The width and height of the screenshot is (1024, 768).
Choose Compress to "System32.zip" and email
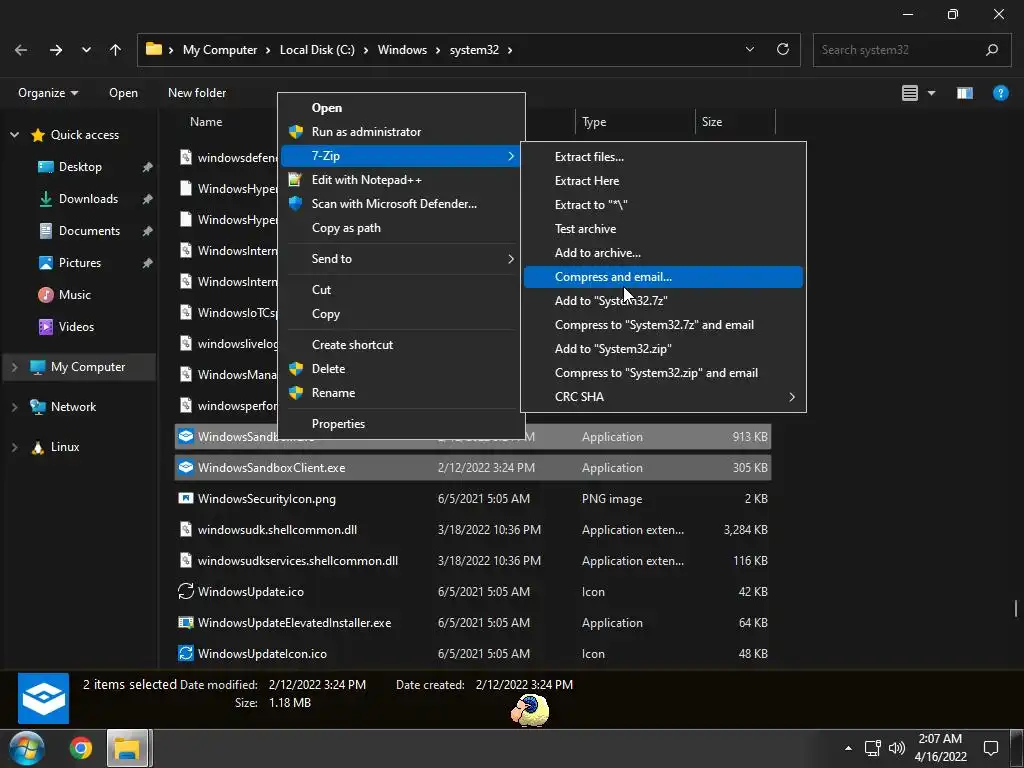point(663,373)
